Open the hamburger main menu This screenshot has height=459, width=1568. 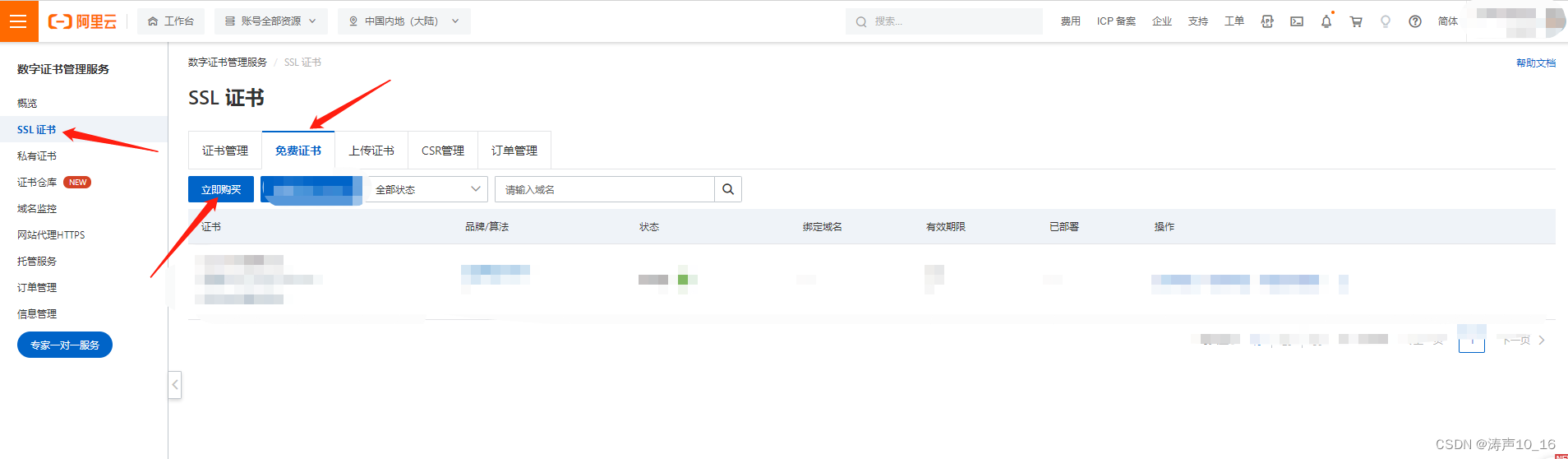pyautogui.click(x=19, y=21)
